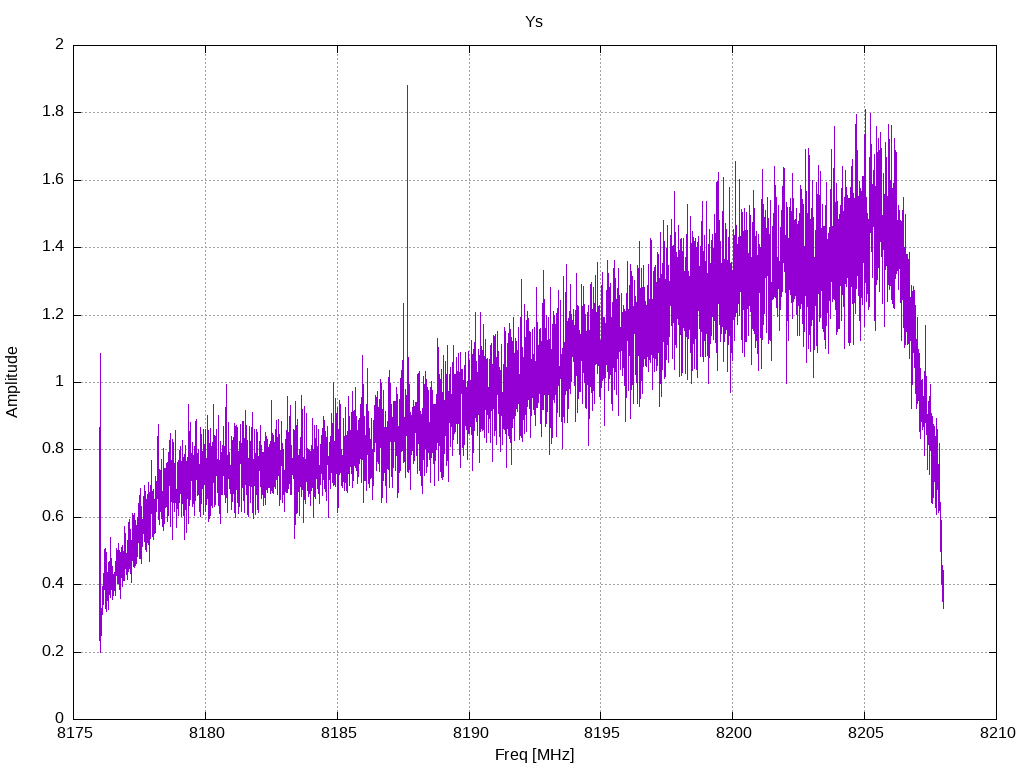Viewport: 1024px width, 768px height.
Task: Click the y-axis tick label 1
Action: pyautogui.click(x=60, y=382)
